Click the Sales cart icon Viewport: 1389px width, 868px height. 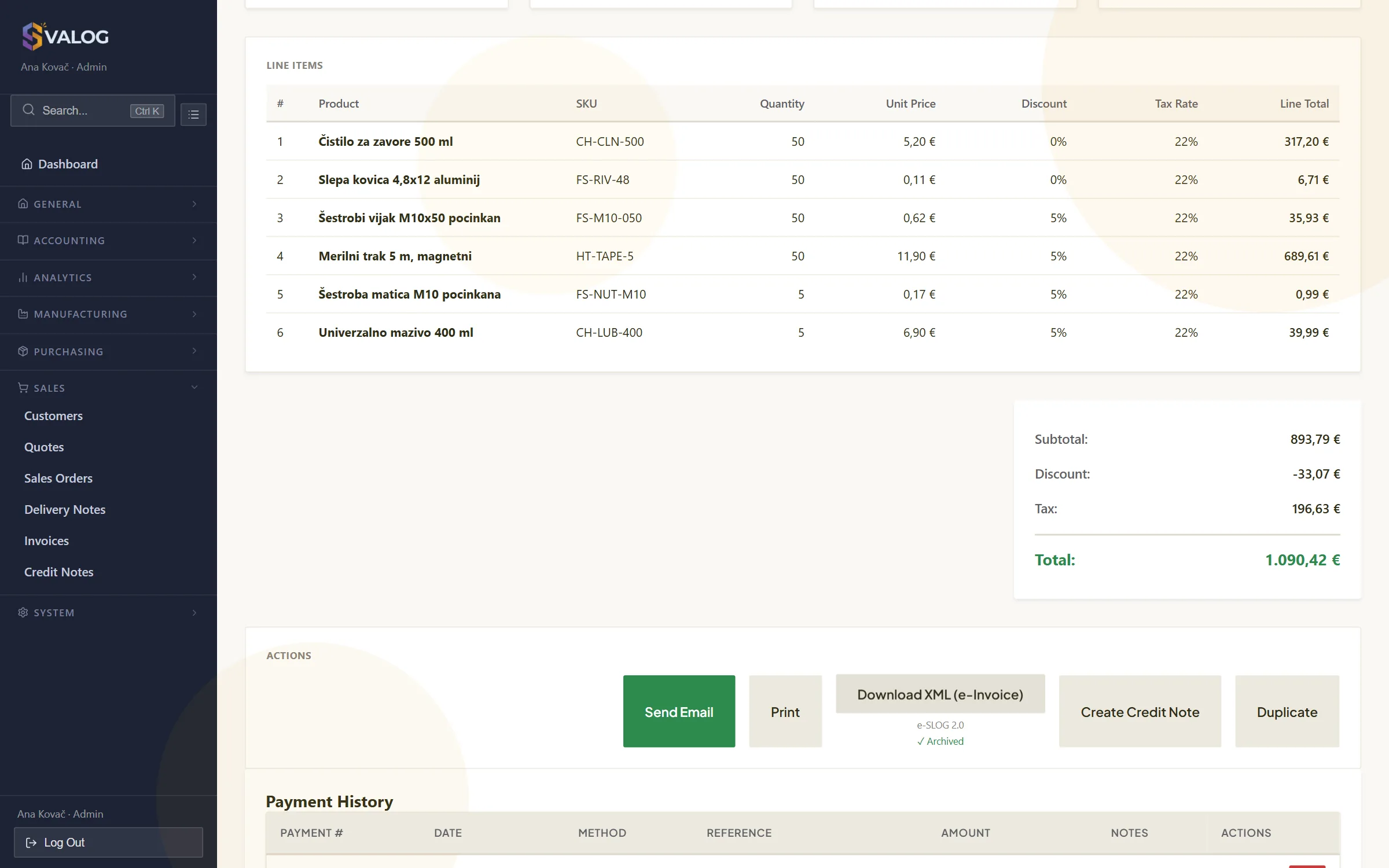click(x=23, y=388)
